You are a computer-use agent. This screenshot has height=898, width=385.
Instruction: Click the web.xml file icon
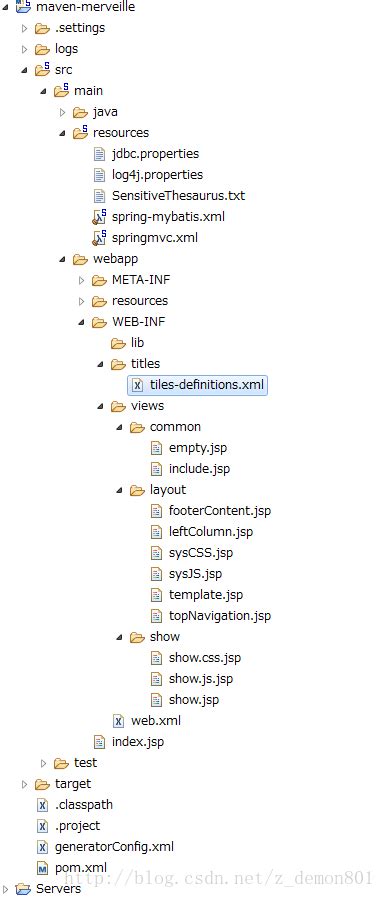(119, 720)
